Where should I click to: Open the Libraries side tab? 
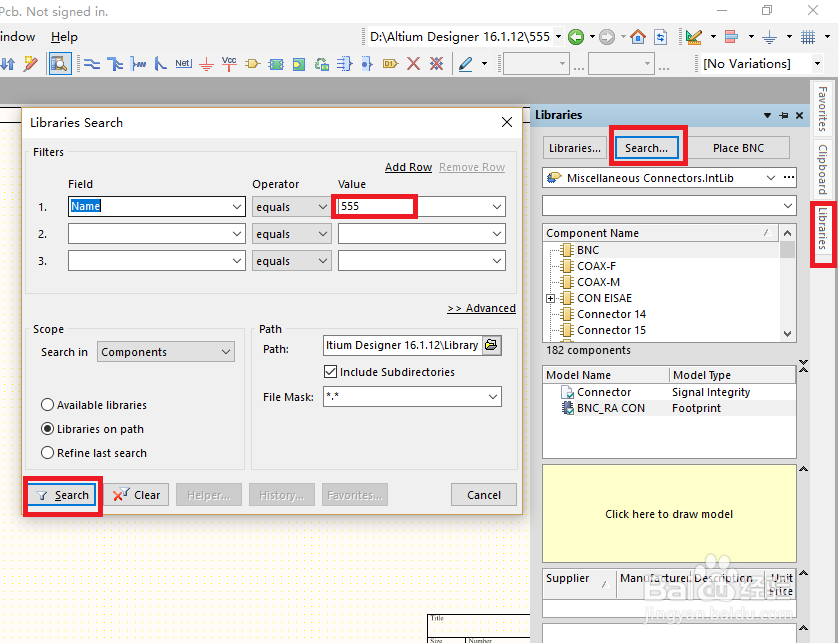pos(823,228)
